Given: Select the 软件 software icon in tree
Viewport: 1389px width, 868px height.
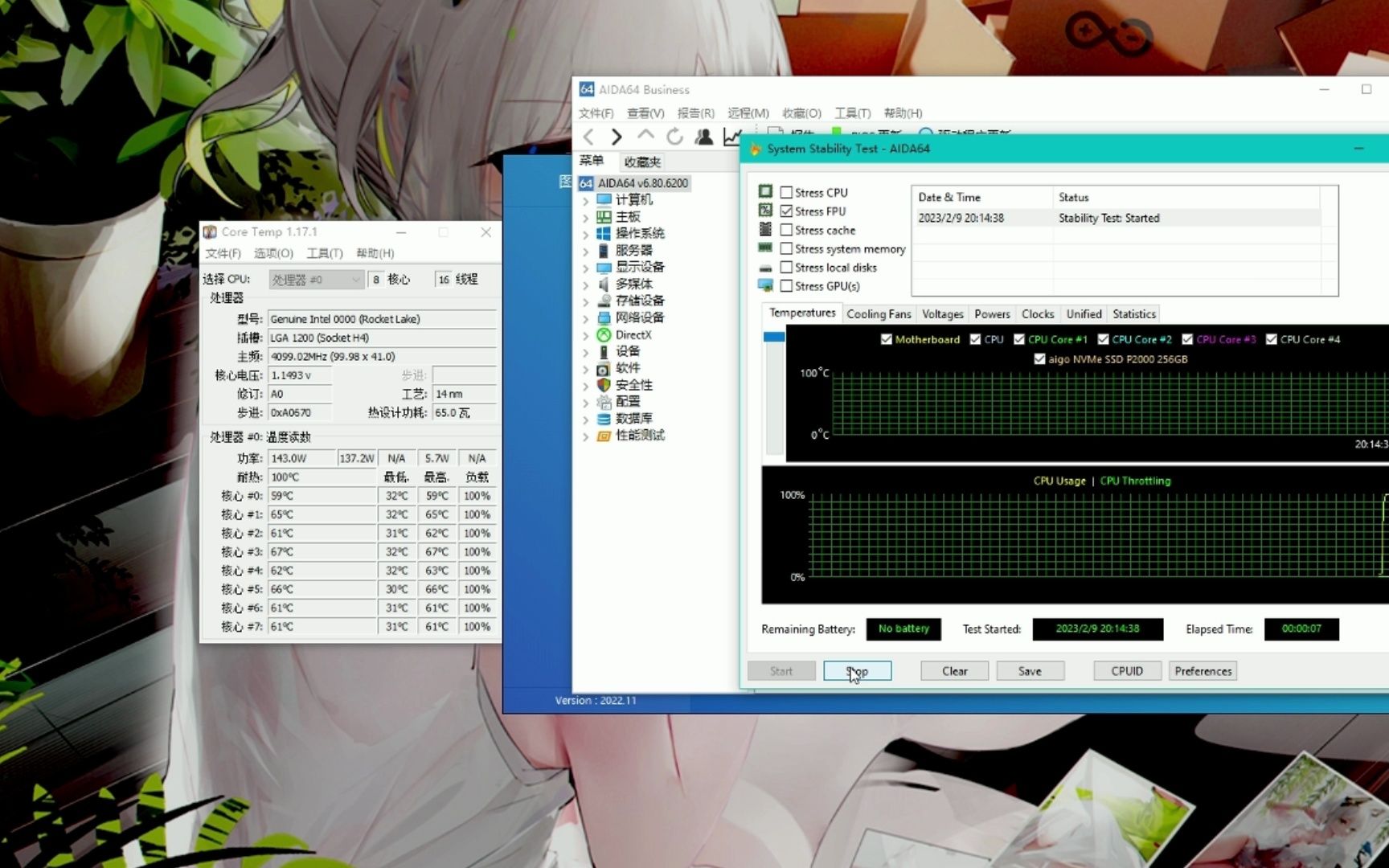Looking at the screenshot, I should coord(604,368).
